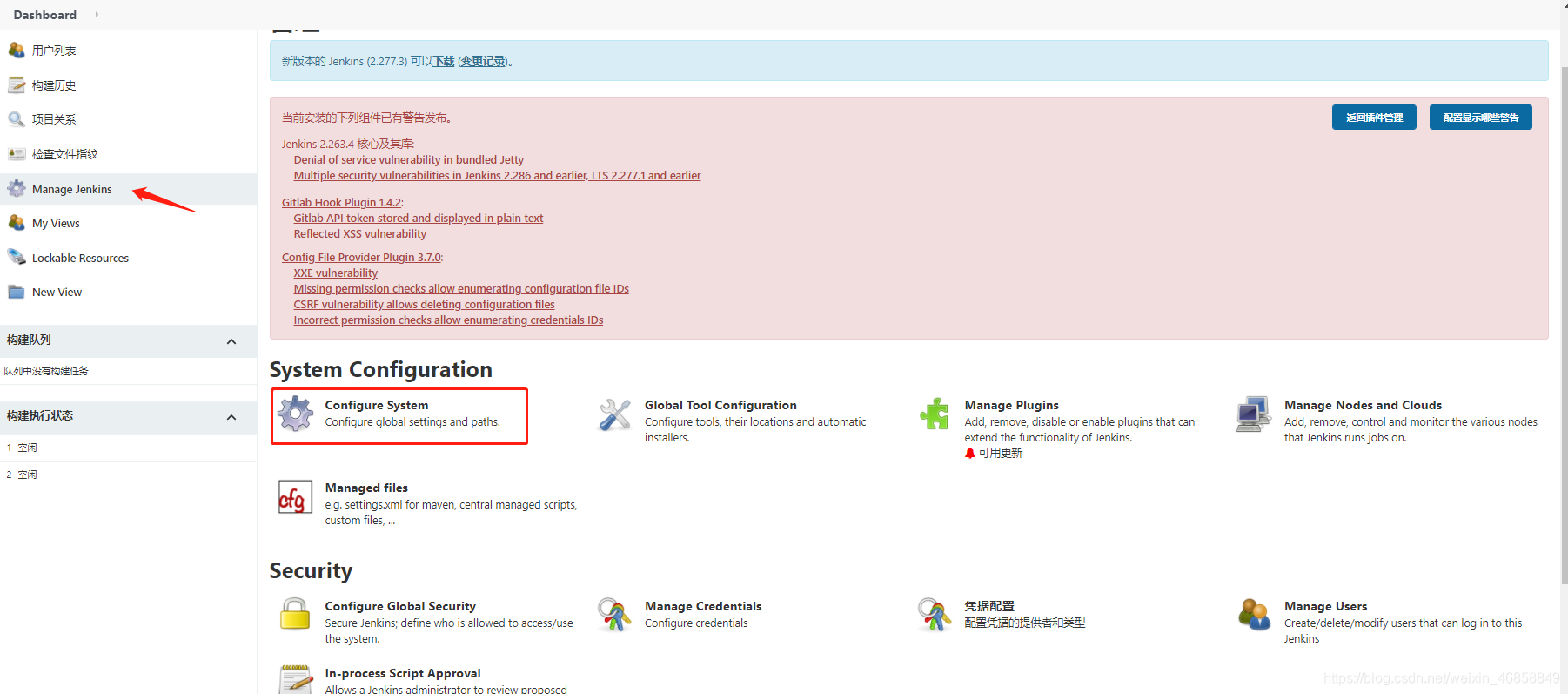Collapse the 构建执行状态 panel
This screenshot has width=1568, height=694.
tap(231, 417)
